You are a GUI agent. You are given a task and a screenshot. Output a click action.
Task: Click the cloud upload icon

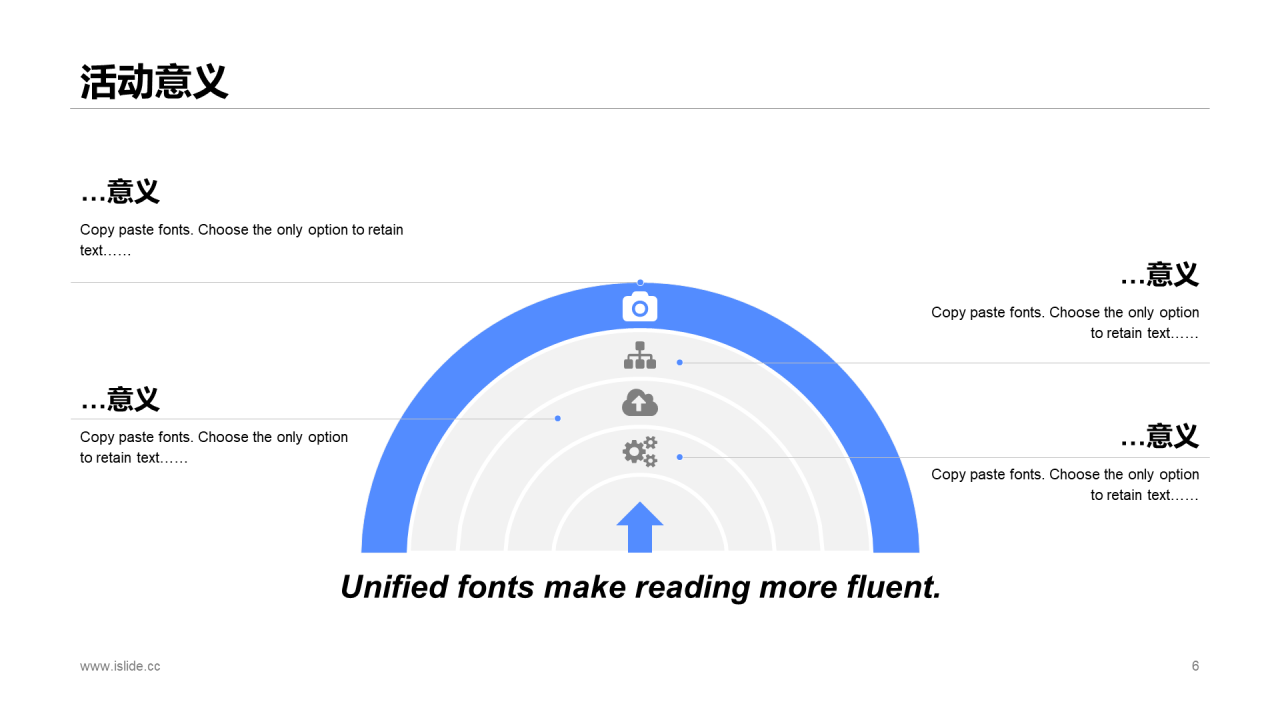(640, 403)
